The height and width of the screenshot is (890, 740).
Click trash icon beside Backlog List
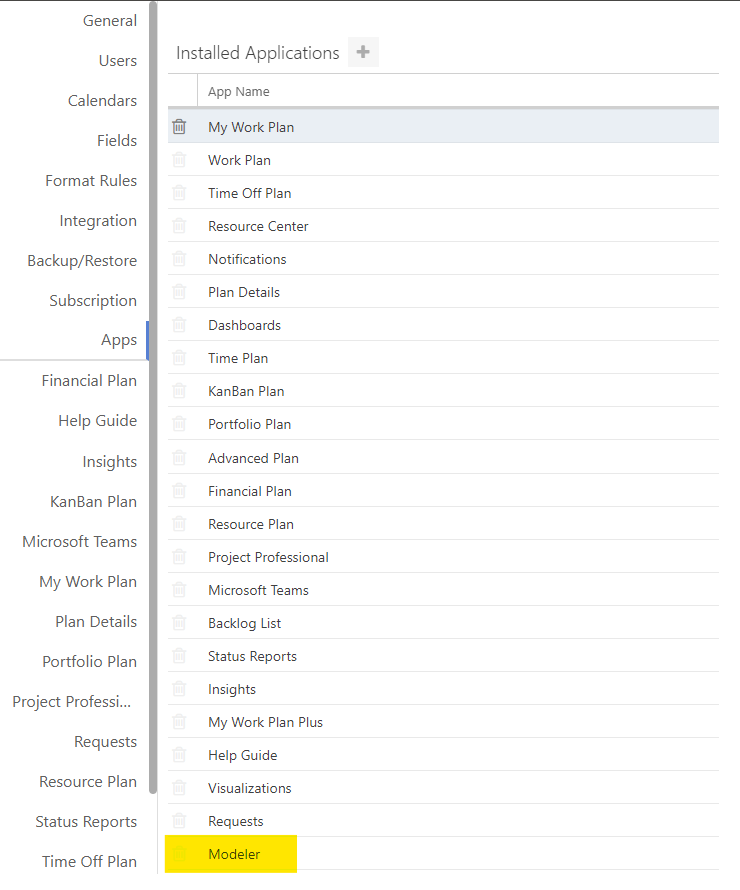tap(179, 622)
